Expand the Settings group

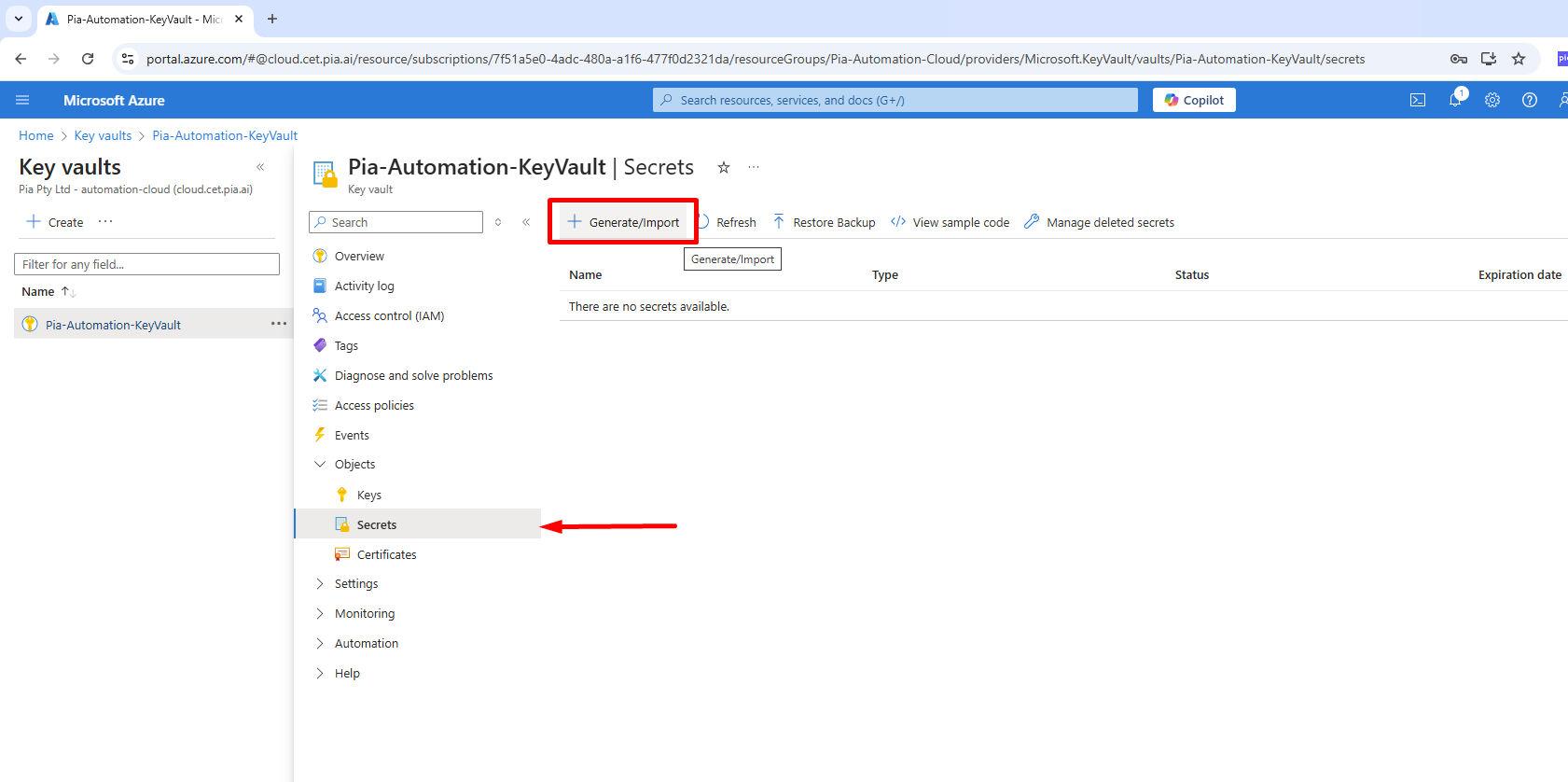[320, 583]
